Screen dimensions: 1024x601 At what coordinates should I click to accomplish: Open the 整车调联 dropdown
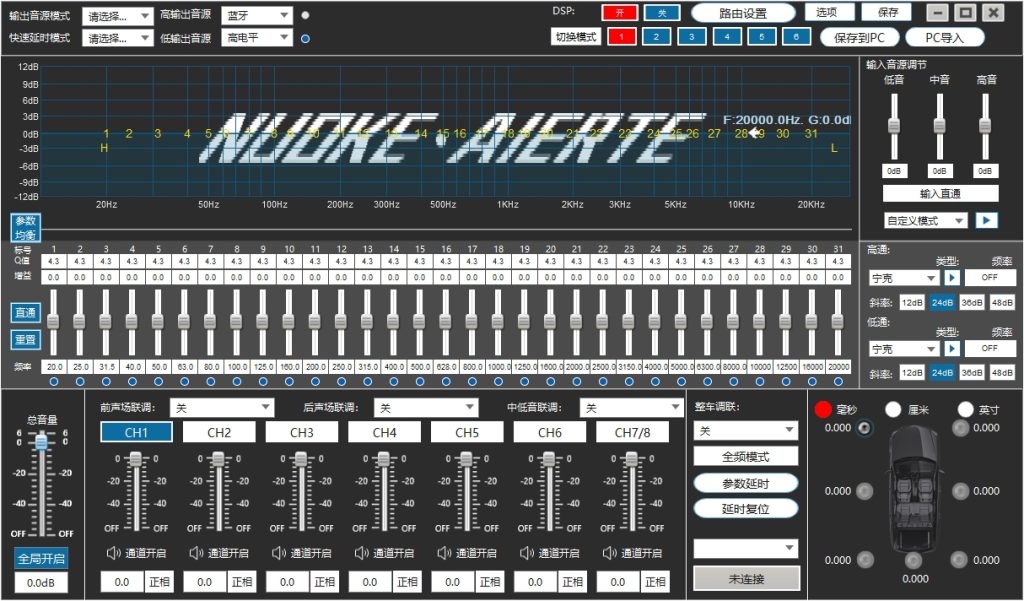pos(746,430)
